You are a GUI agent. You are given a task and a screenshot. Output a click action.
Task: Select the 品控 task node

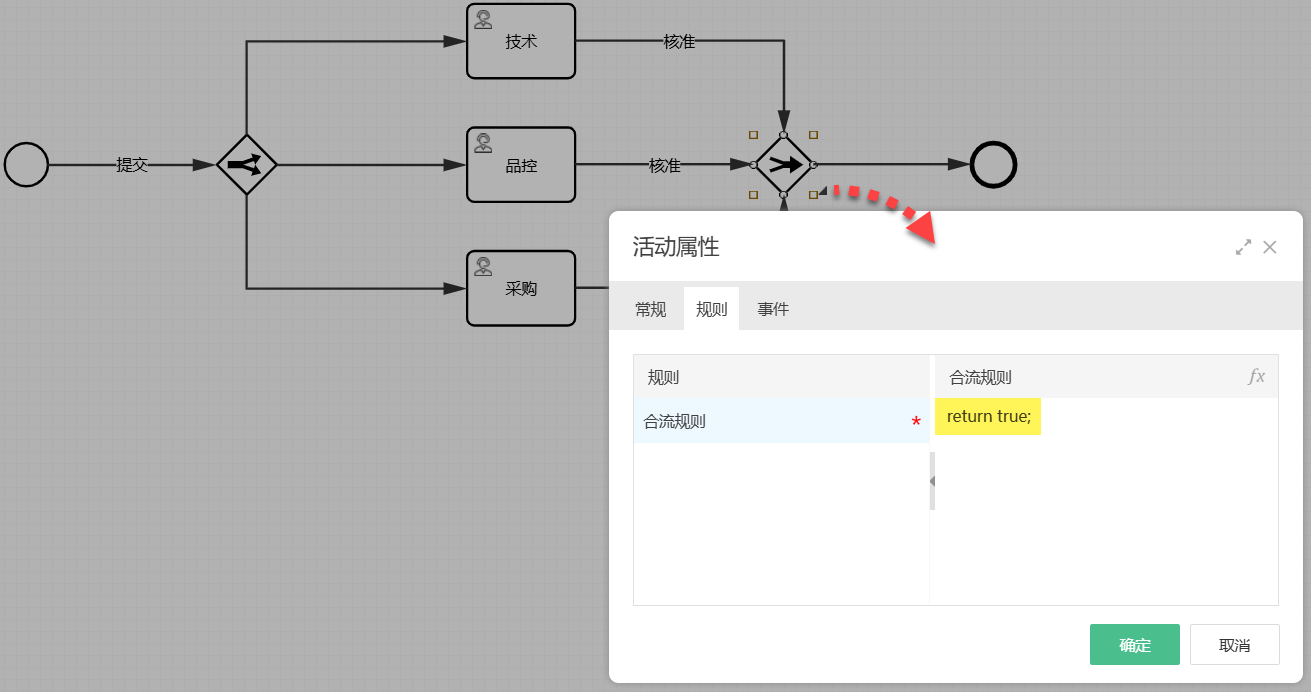[x=521, y=165]
